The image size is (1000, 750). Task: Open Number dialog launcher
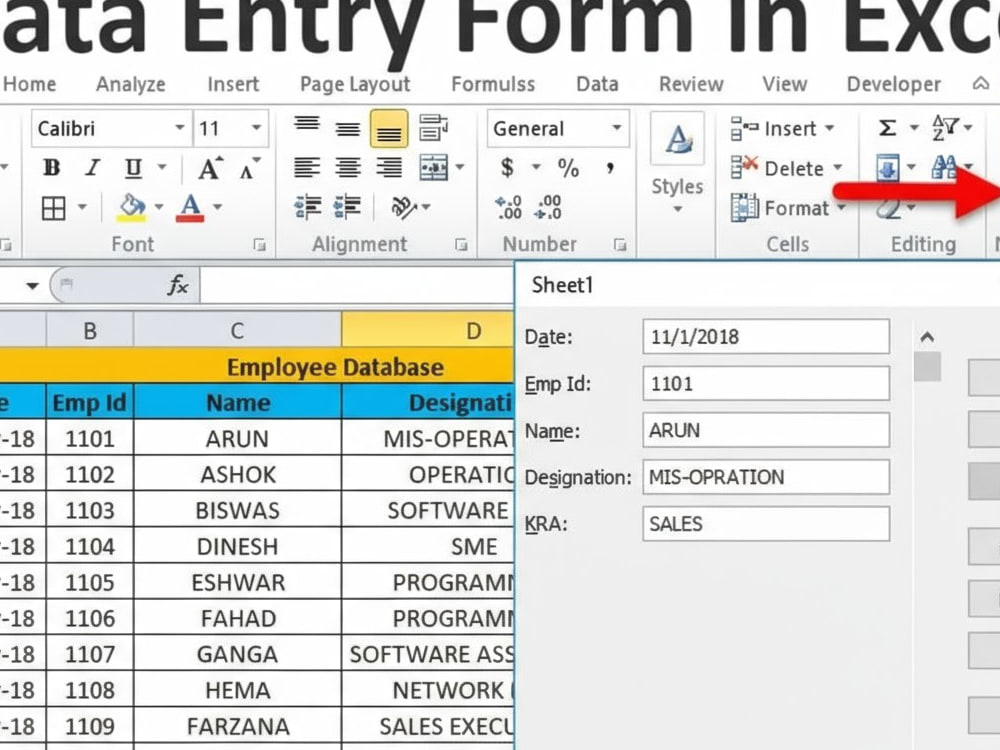coord(619,244)
